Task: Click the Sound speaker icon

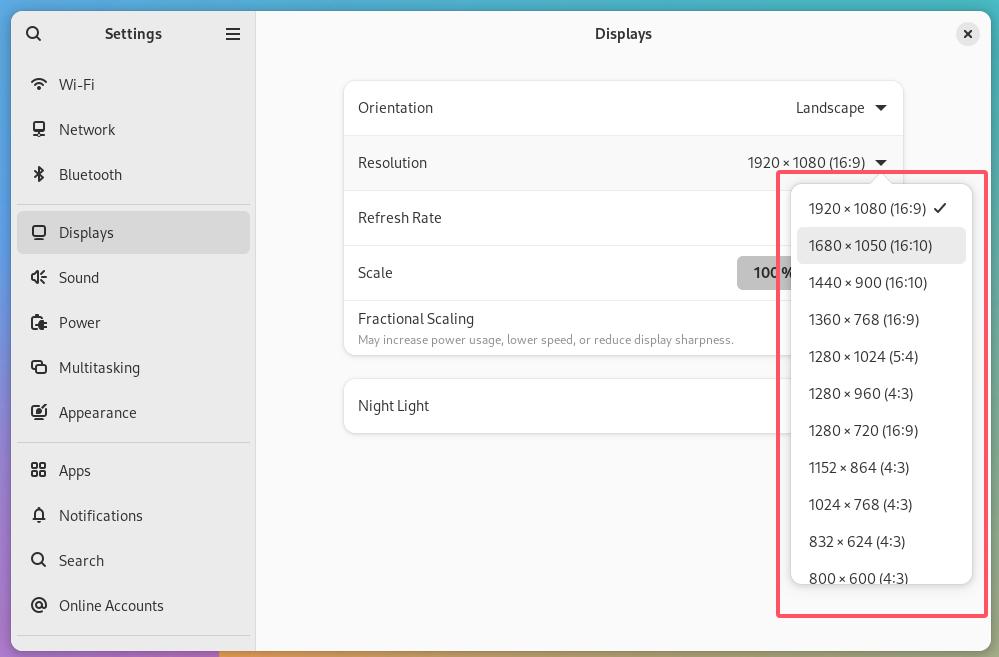Action: (x=39, y=278)
